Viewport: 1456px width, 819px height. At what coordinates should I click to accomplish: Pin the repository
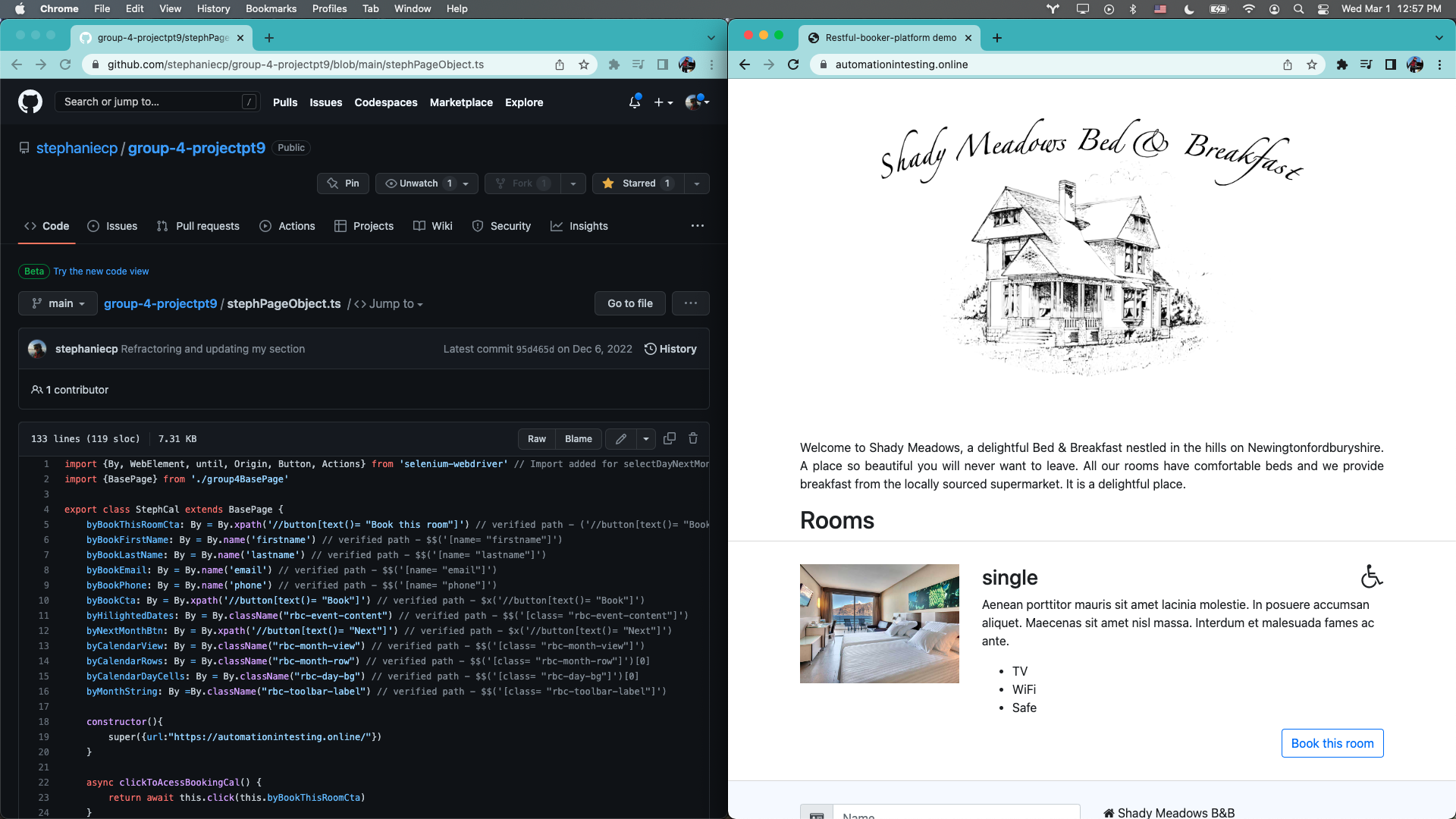[x=342, y=183]
